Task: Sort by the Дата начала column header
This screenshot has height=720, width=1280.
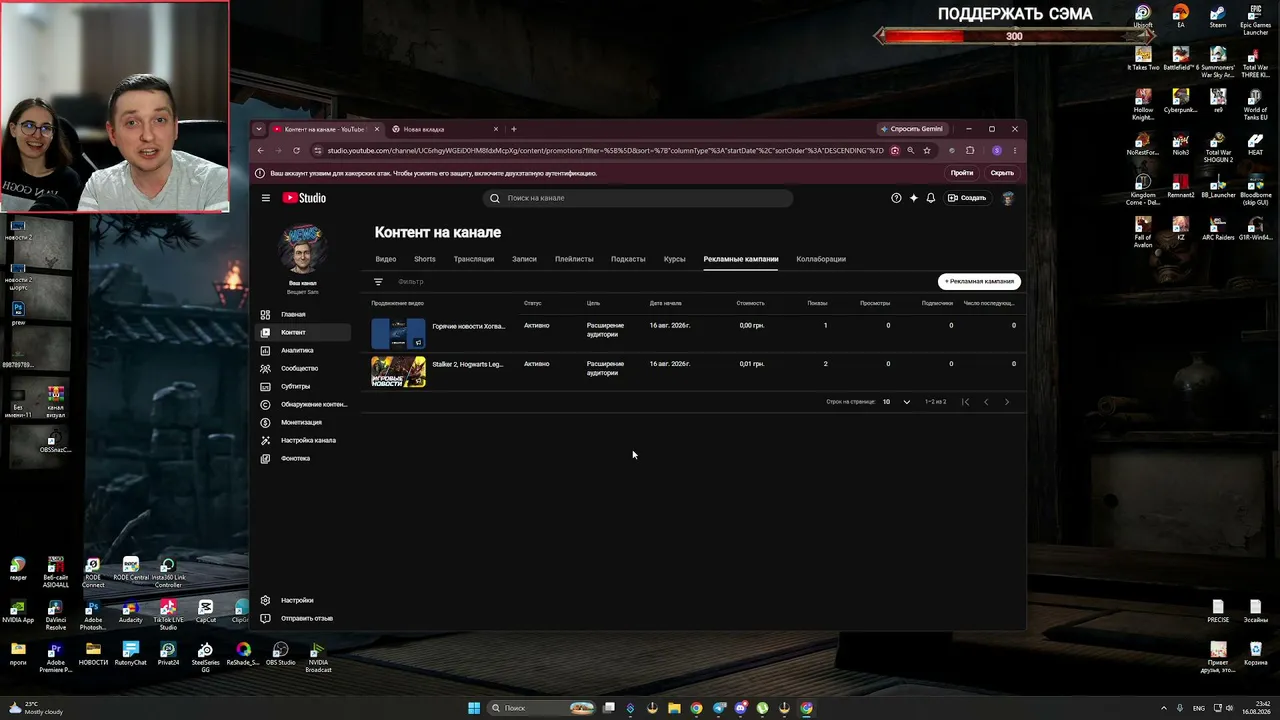Action: point(665,303)
